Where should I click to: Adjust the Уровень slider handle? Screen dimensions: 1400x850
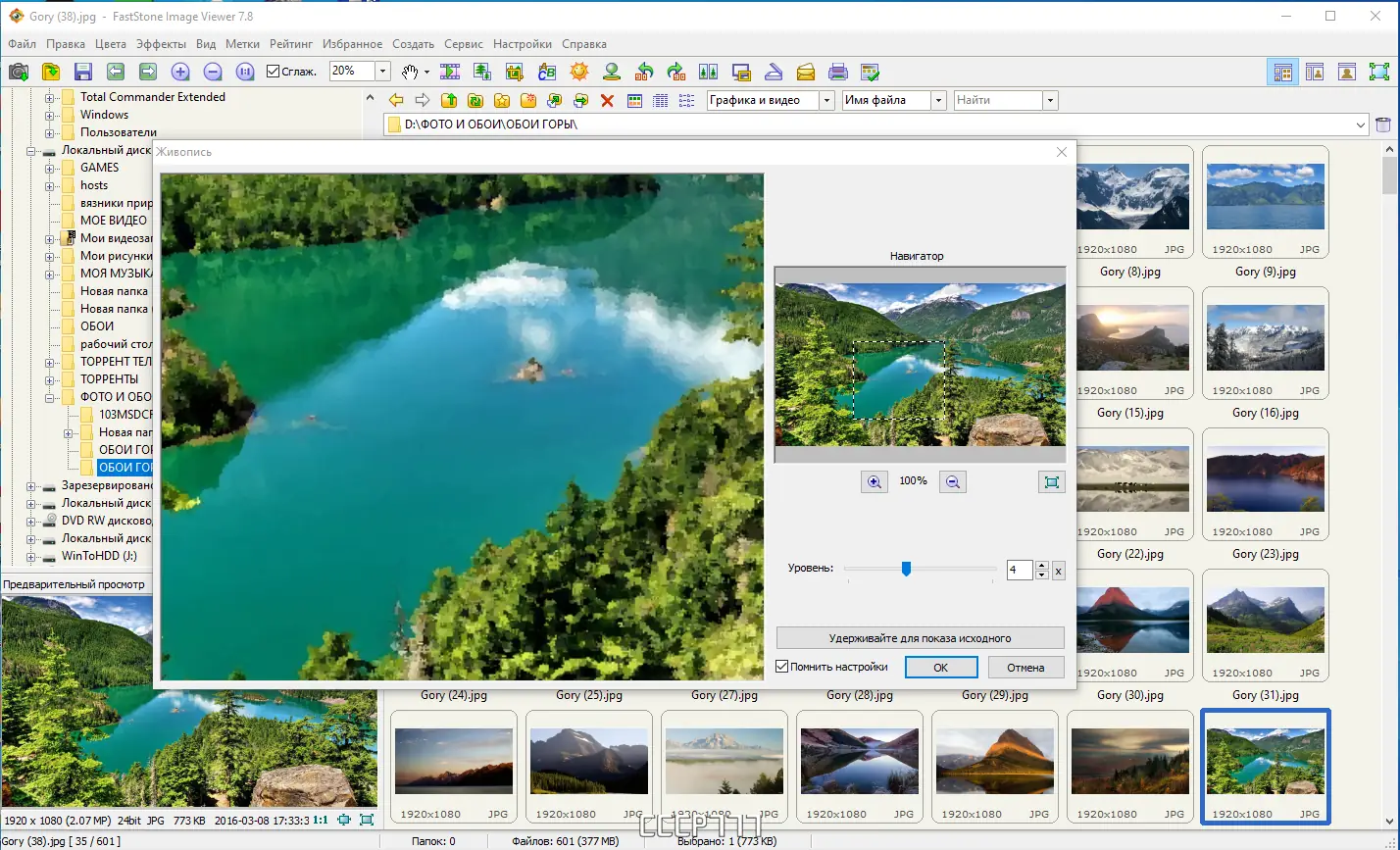(x=906, y=569)
